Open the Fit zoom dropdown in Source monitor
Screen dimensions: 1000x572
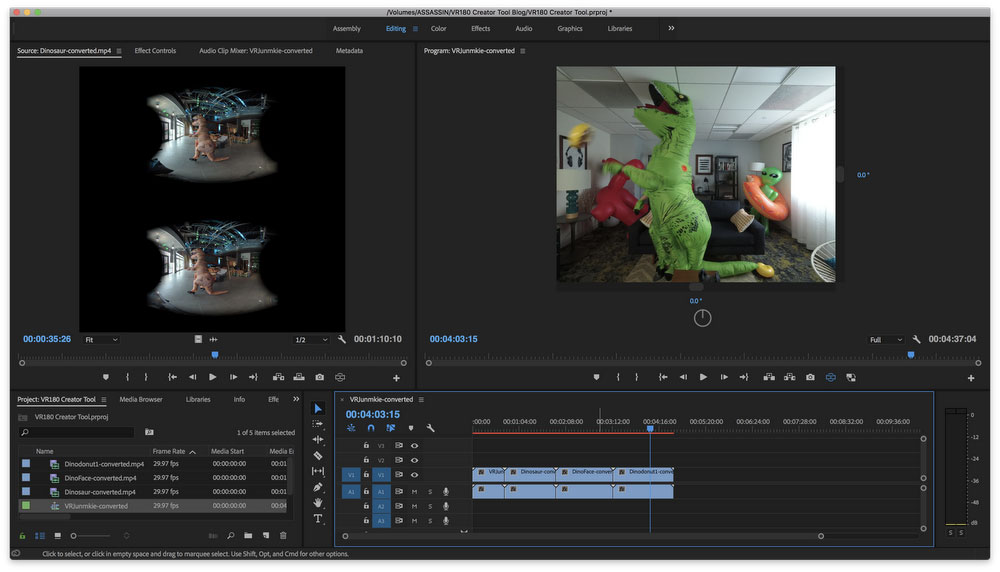tap(100, 340)
